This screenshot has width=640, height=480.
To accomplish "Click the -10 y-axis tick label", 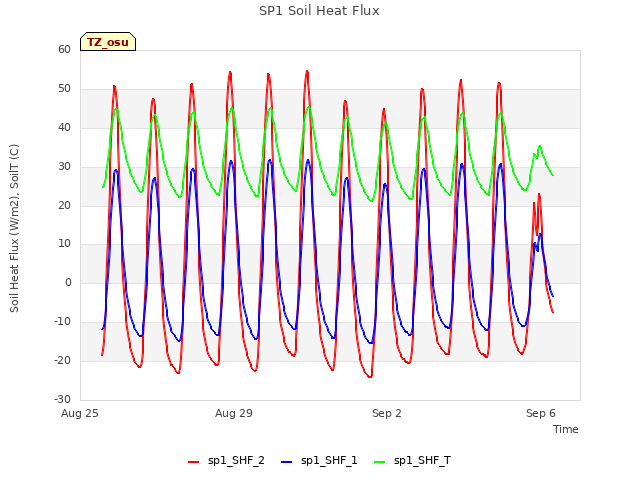I will pos(62,322).
